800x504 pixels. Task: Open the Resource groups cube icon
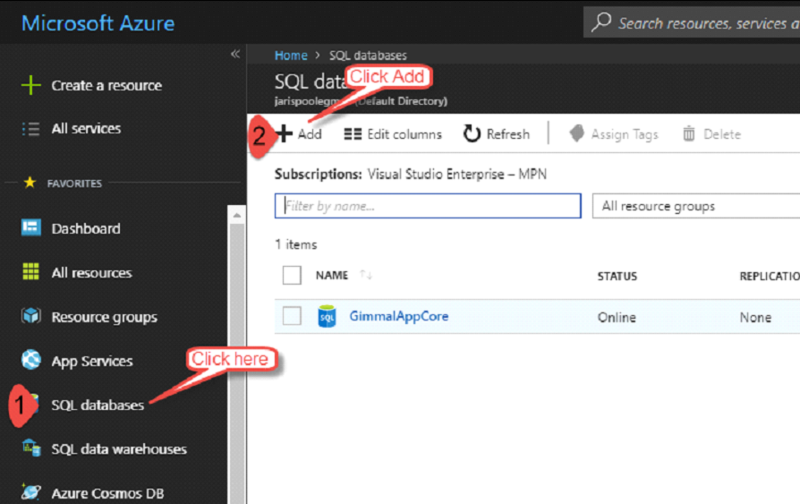tap(31, 317)
